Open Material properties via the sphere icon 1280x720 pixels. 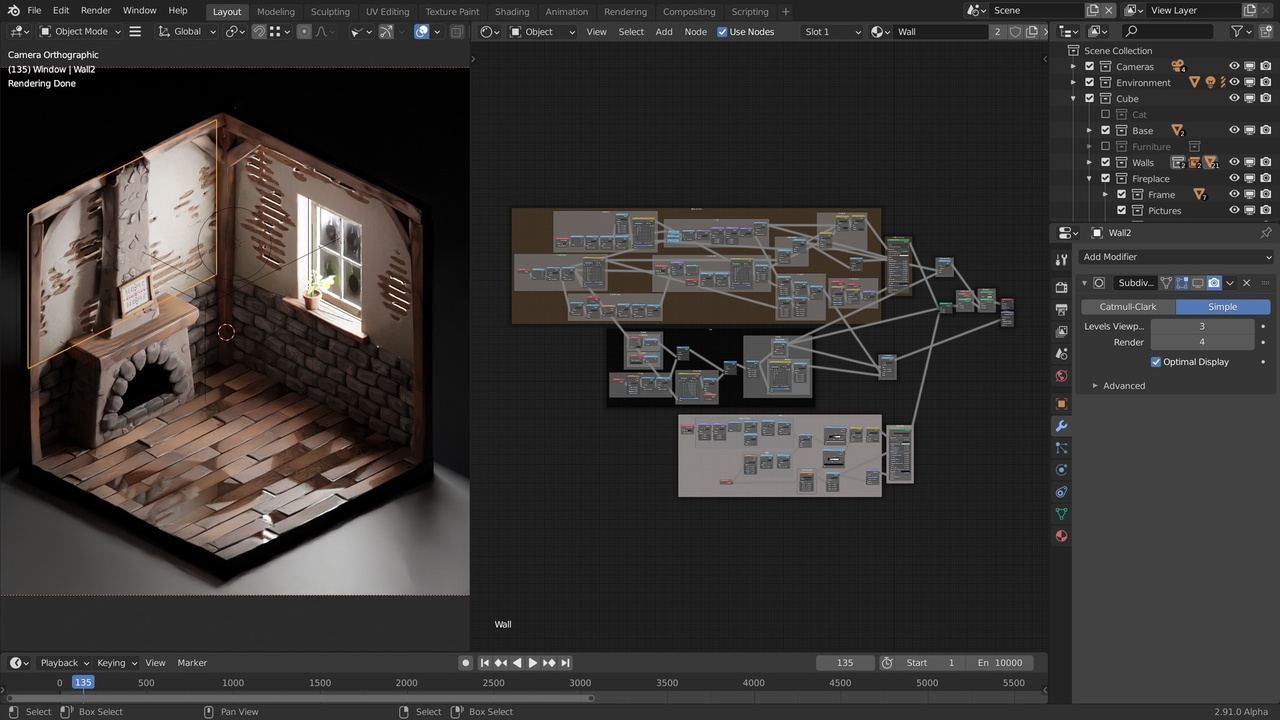tap(1060, 536)
